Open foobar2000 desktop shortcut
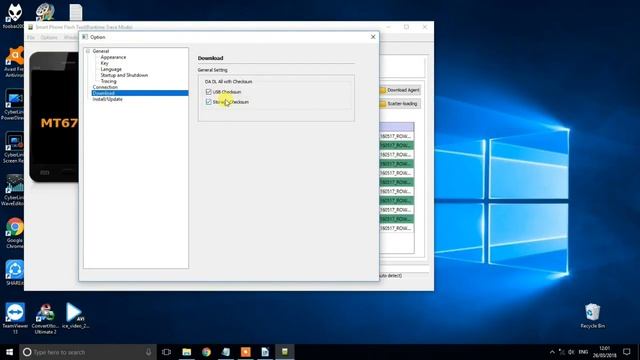Image resolution: width=640 pixels, height=360 pixels. click(x=14, y=16)
